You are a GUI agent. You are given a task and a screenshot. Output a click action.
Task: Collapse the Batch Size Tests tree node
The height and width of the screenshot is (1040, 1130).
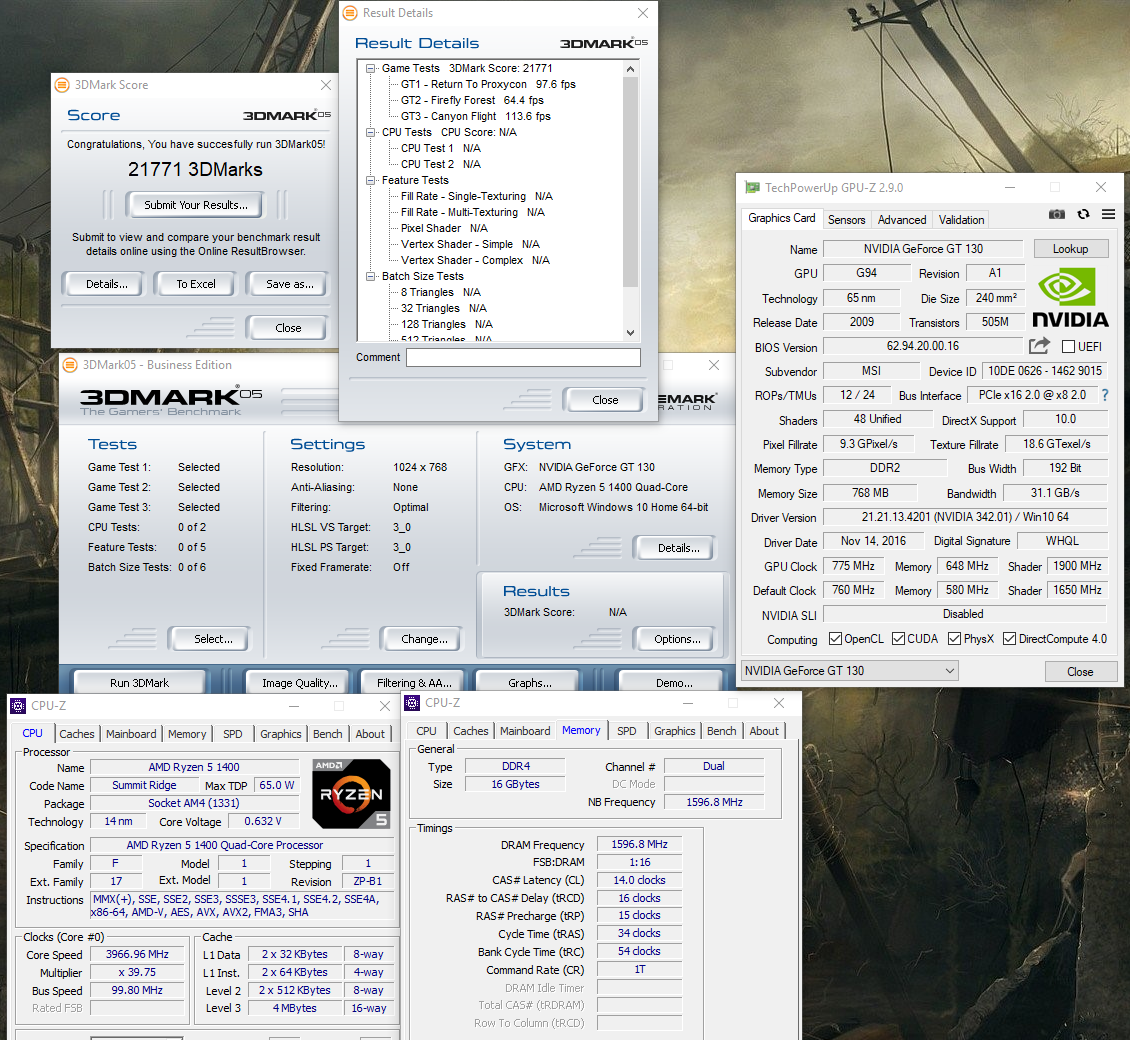pyautogui.click(x=371, y=276)
